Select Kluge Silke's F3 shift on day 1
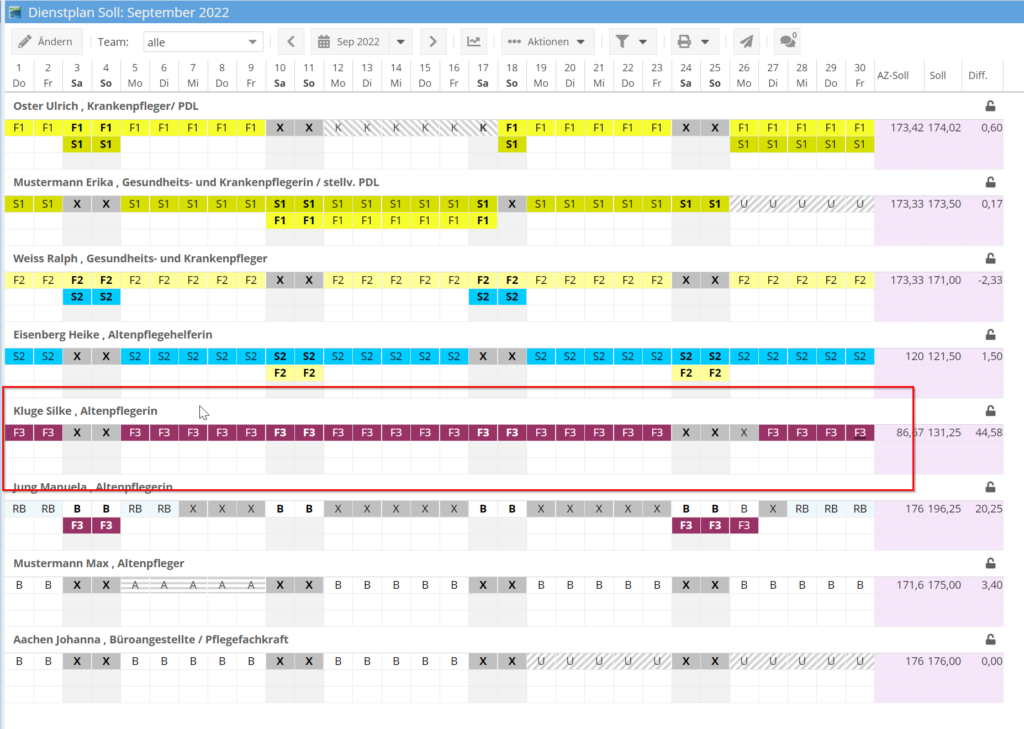This screenshot has width=1024, height=729. click(x=19, y=433)
